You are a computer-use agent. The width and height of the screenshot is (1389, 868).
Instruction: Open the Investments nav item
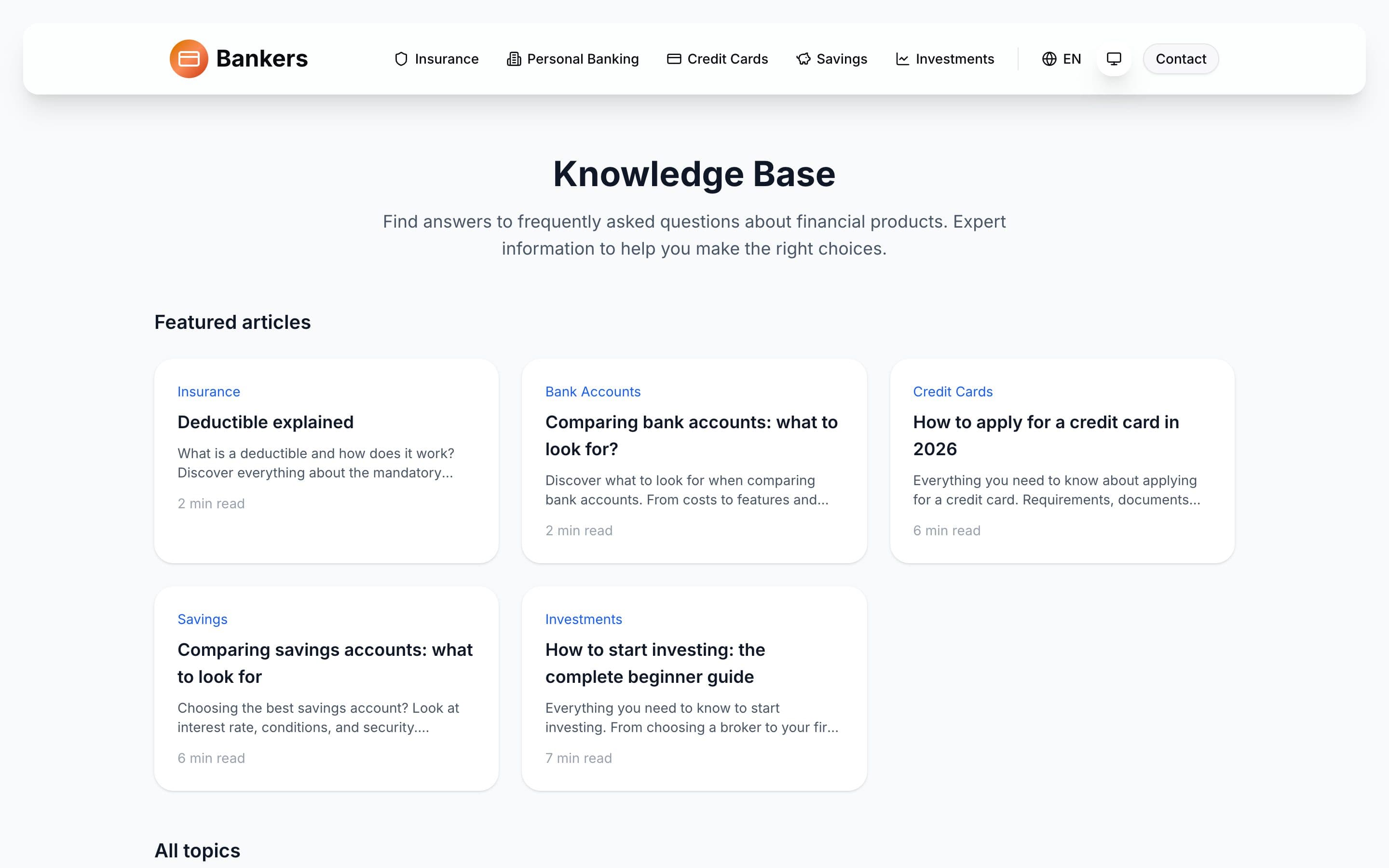945,59
